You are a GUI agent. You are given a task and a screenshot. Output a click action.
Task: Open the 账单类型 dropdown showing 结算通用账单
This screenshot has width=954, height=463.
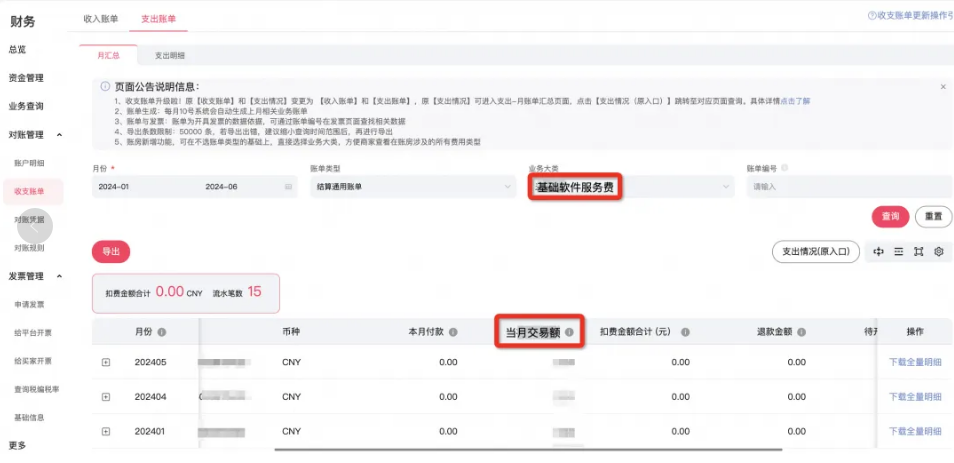[x=413, y=187]
